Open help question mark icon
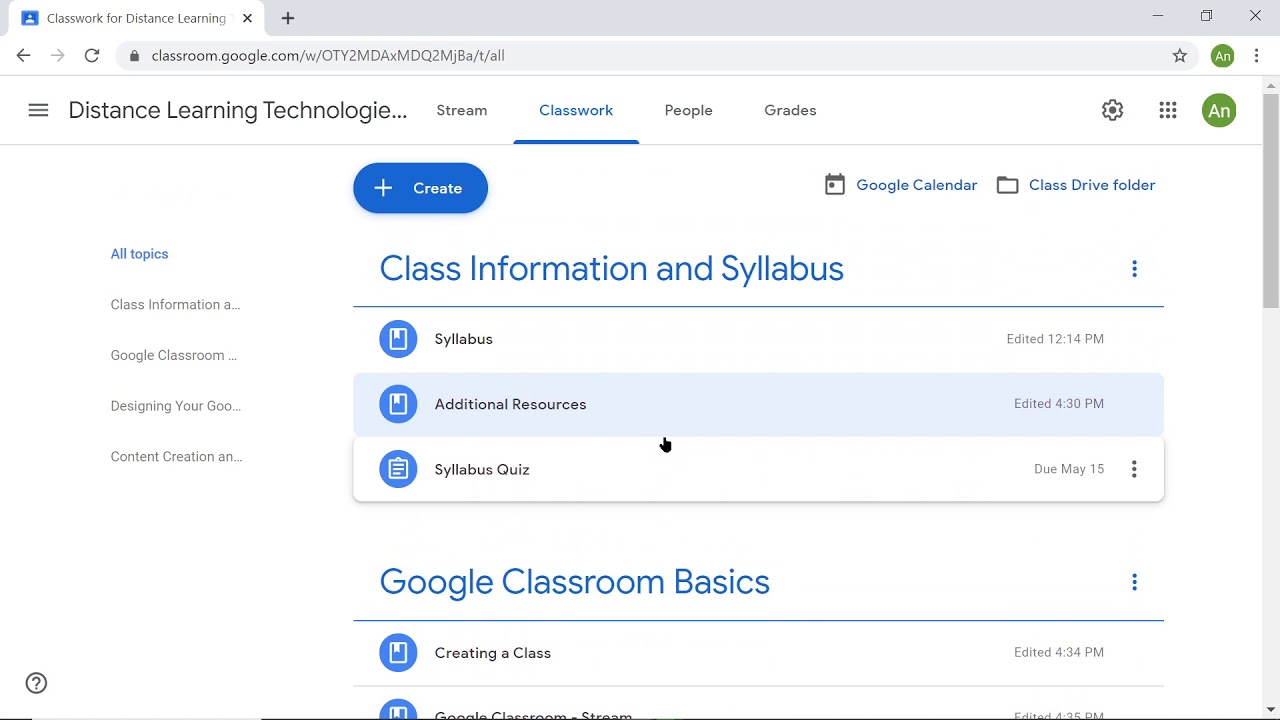 point(36,683)
